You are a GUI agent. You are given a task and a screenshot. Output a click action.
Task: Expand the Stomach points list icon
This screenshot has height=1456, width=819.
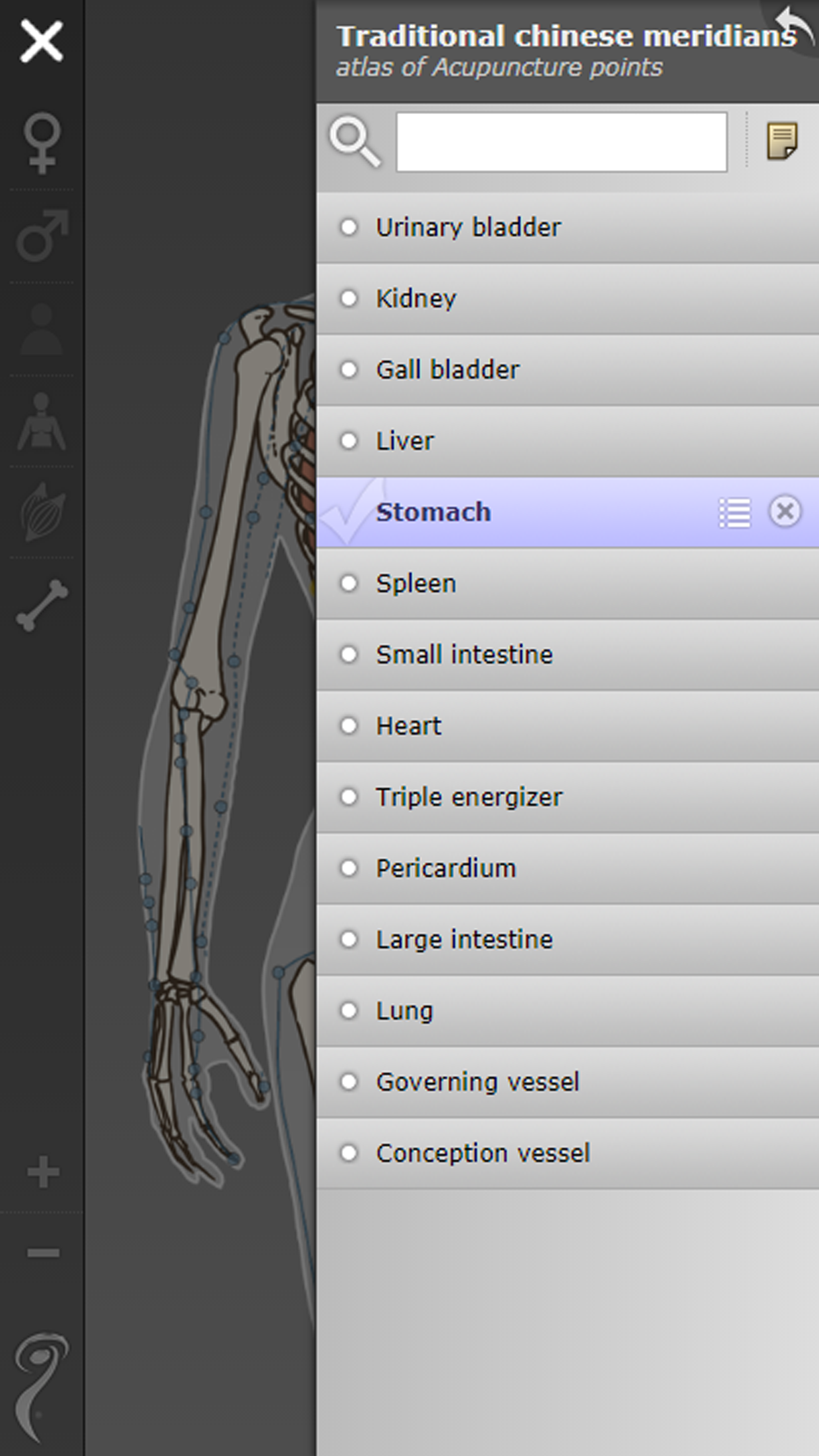point(735,512)
